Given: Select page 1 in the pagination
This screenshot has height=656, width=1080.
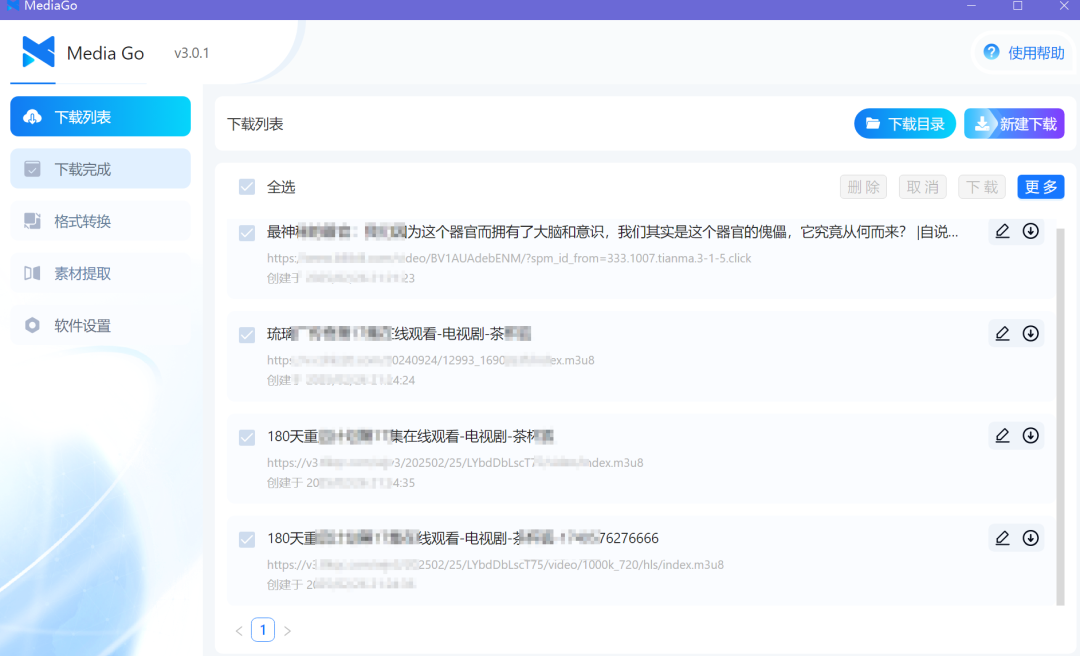Looking at the screenshot, I should tap(263, 630).
